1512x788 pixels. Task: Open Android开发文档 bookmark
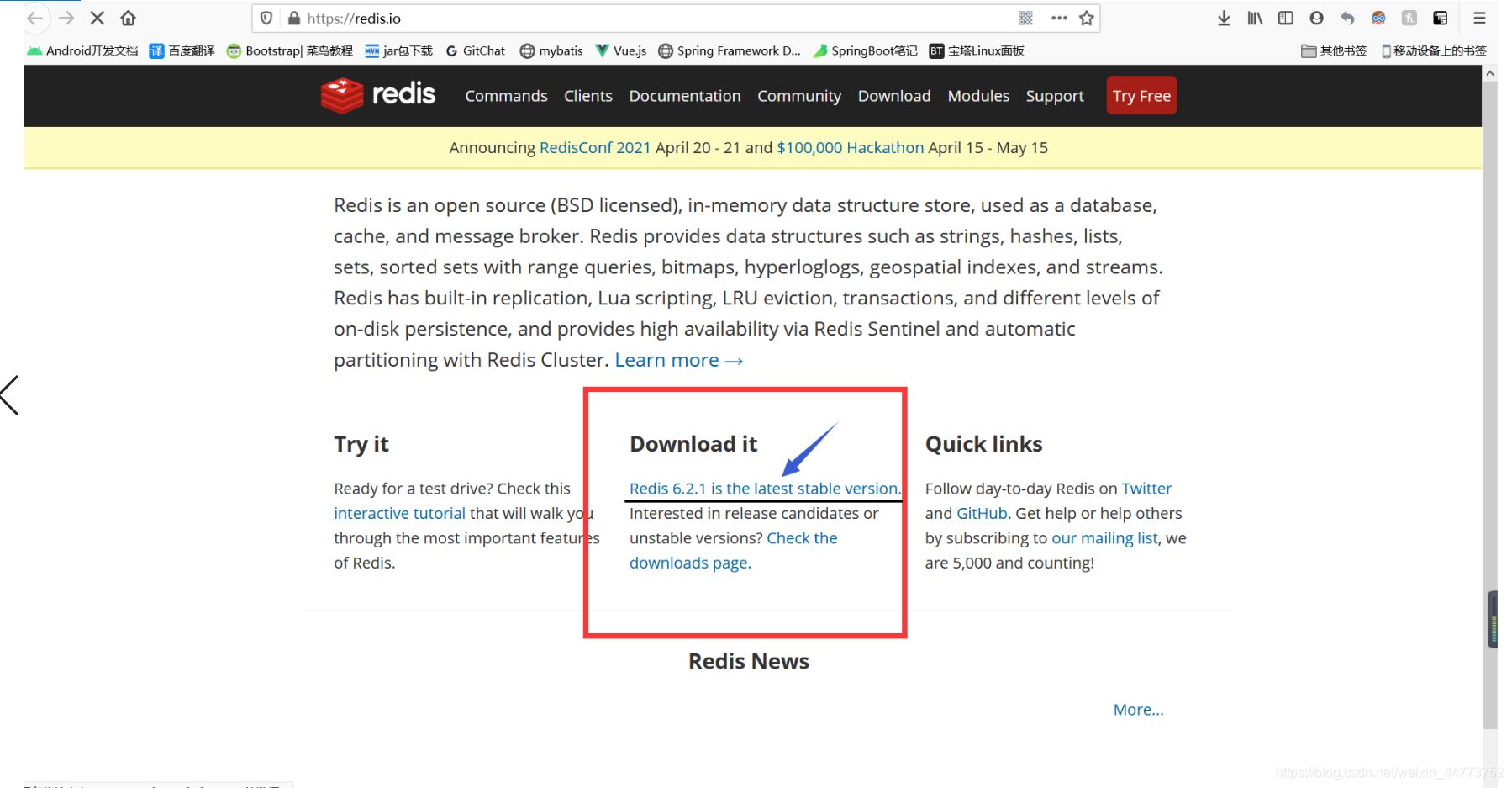82,50
